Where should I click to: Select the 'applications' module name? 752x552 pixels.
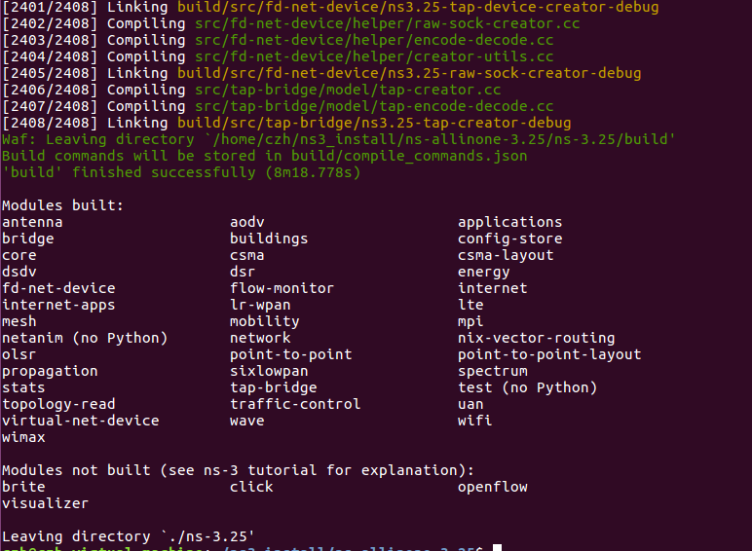(510, 222)
